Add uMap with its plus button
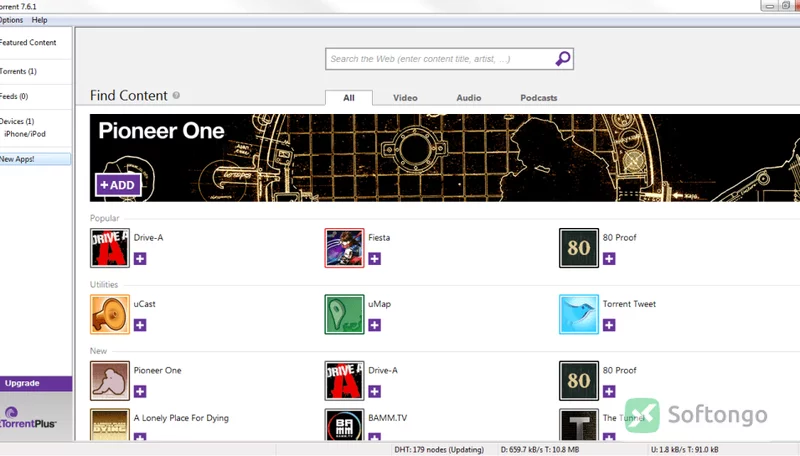Viewport: 800px width, 456px height. [x=374, y=325]
